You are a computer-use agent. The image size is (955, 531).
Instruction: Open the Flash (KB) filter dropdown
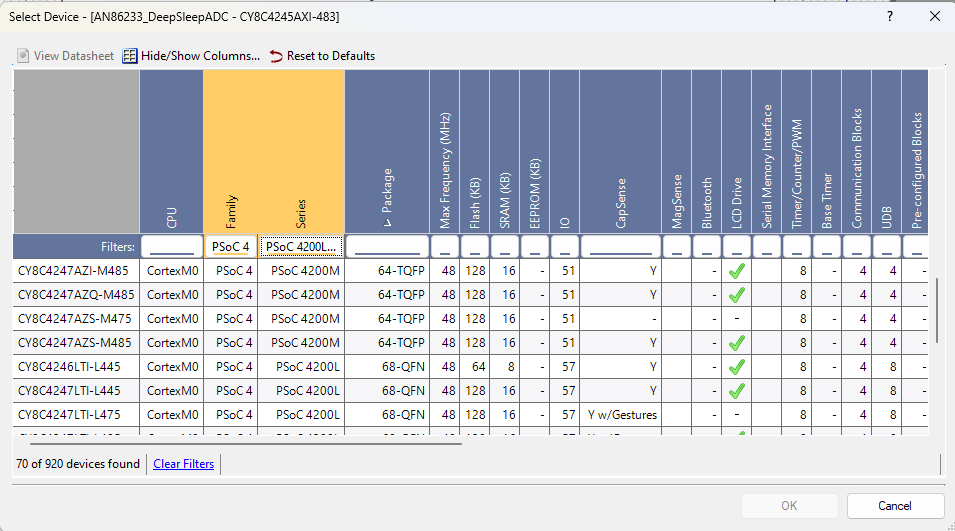point(475,247)
